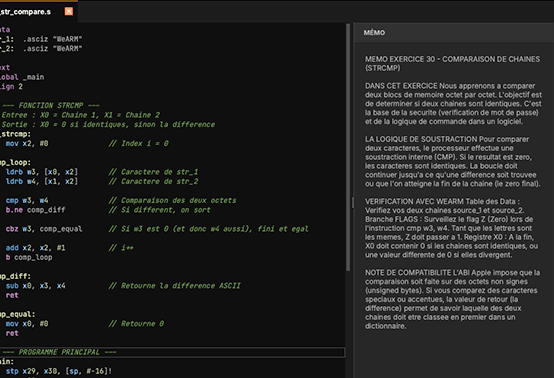This screenshot has width=554, height=378.
Task: Click the 'b.ne comp_diff' branch line
Action: 35,210
